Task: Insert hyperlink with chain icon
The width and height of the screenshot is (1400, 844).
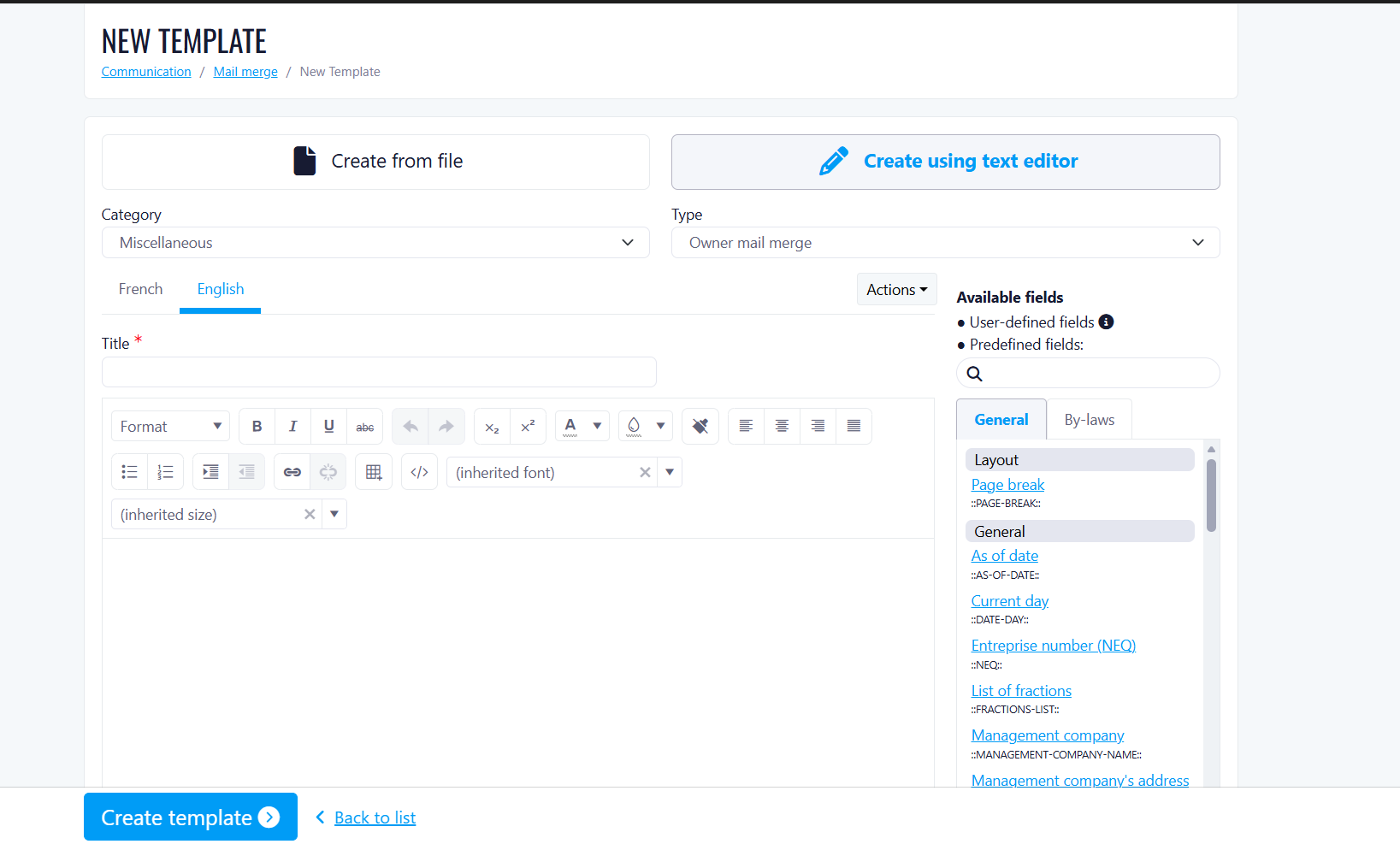Action: coord(292,472)
